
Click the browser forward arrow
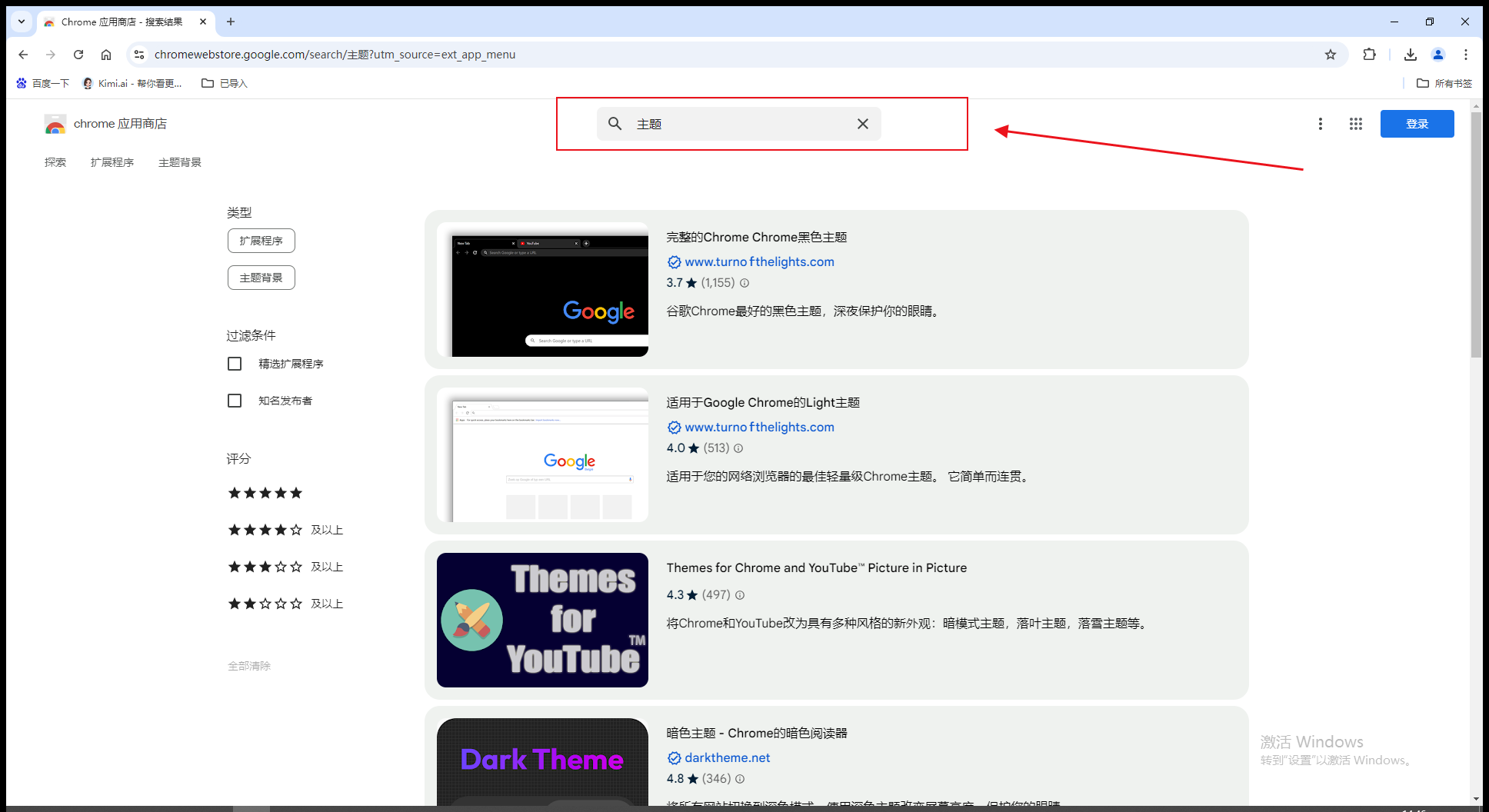(51, 55)
